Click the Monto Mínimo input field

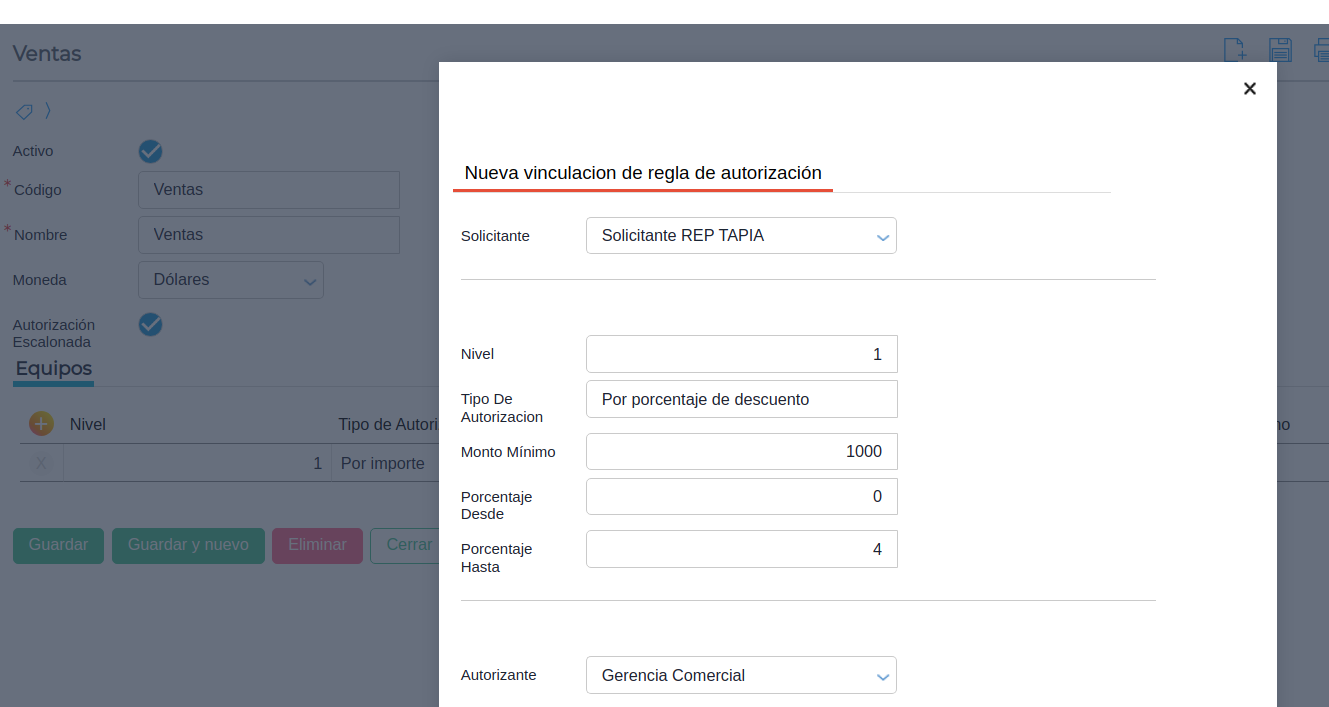click(x=741, y=451)
